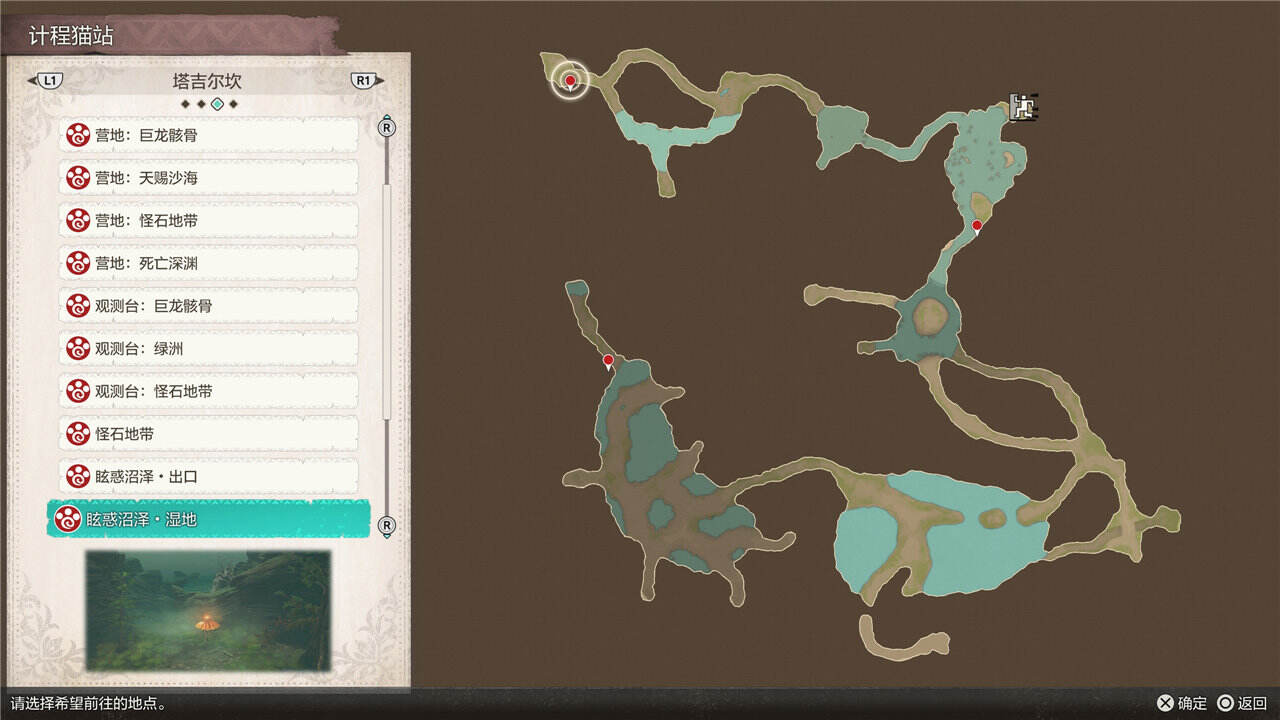Click the R scroll-up icon above the list
Image resolution: width=1280 pixels, height=720 pixels.
point(387,127)
